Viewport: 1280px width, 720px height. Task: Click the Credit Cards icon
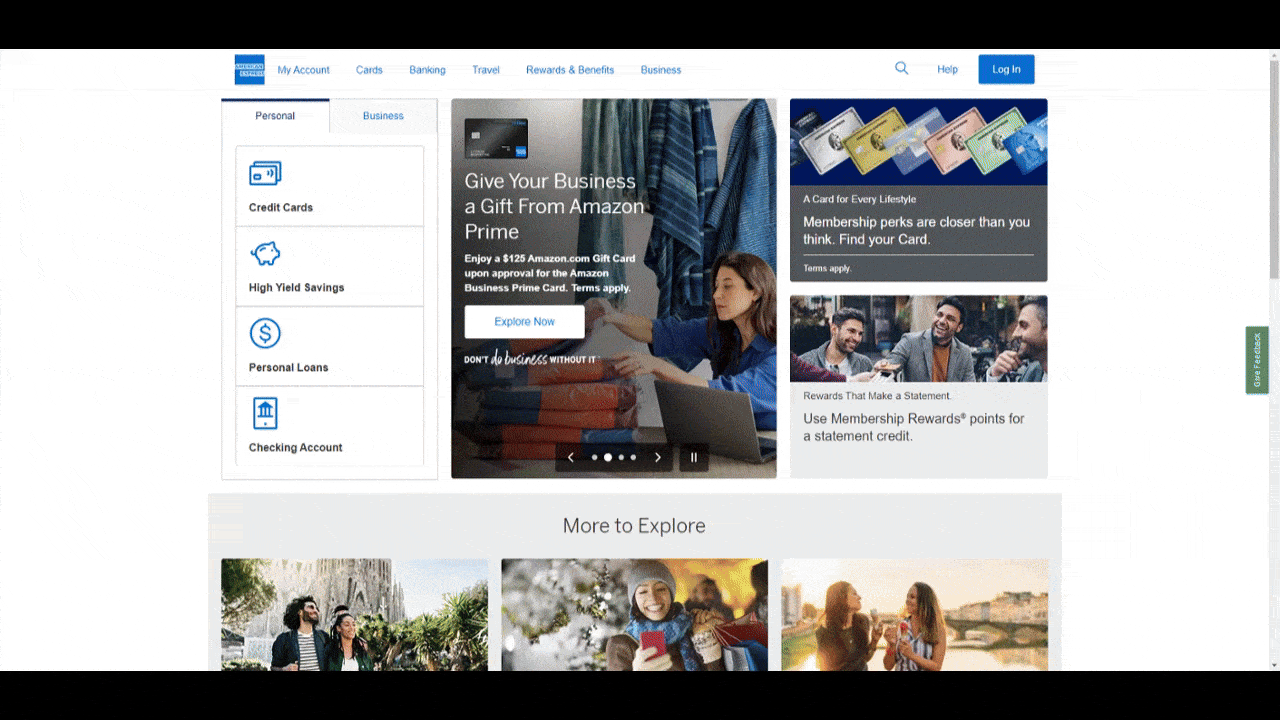pos(265,173)
